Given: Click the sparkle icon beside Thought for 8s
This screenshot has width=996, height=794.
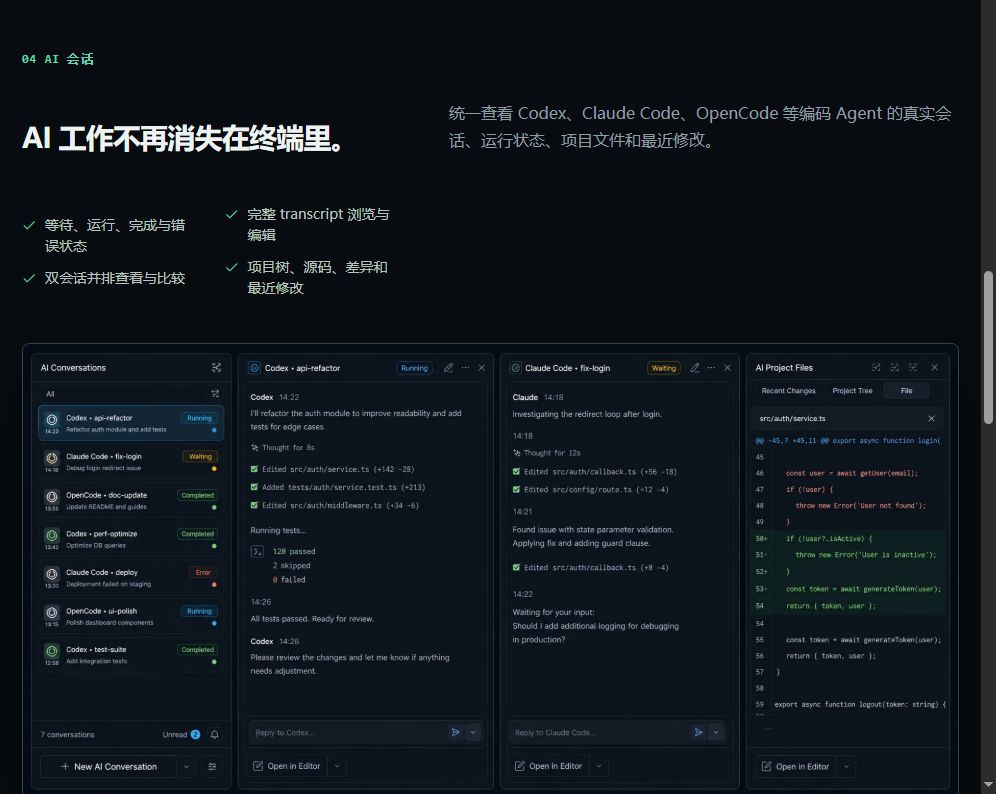Looking at the screenshot, I should click(255, 448).
